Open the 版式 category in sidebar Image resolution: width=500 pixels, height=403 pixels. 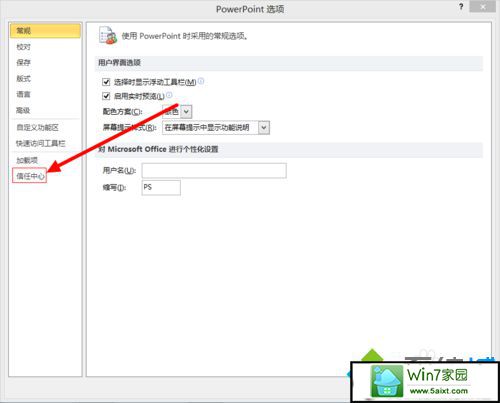coord(23,79)
